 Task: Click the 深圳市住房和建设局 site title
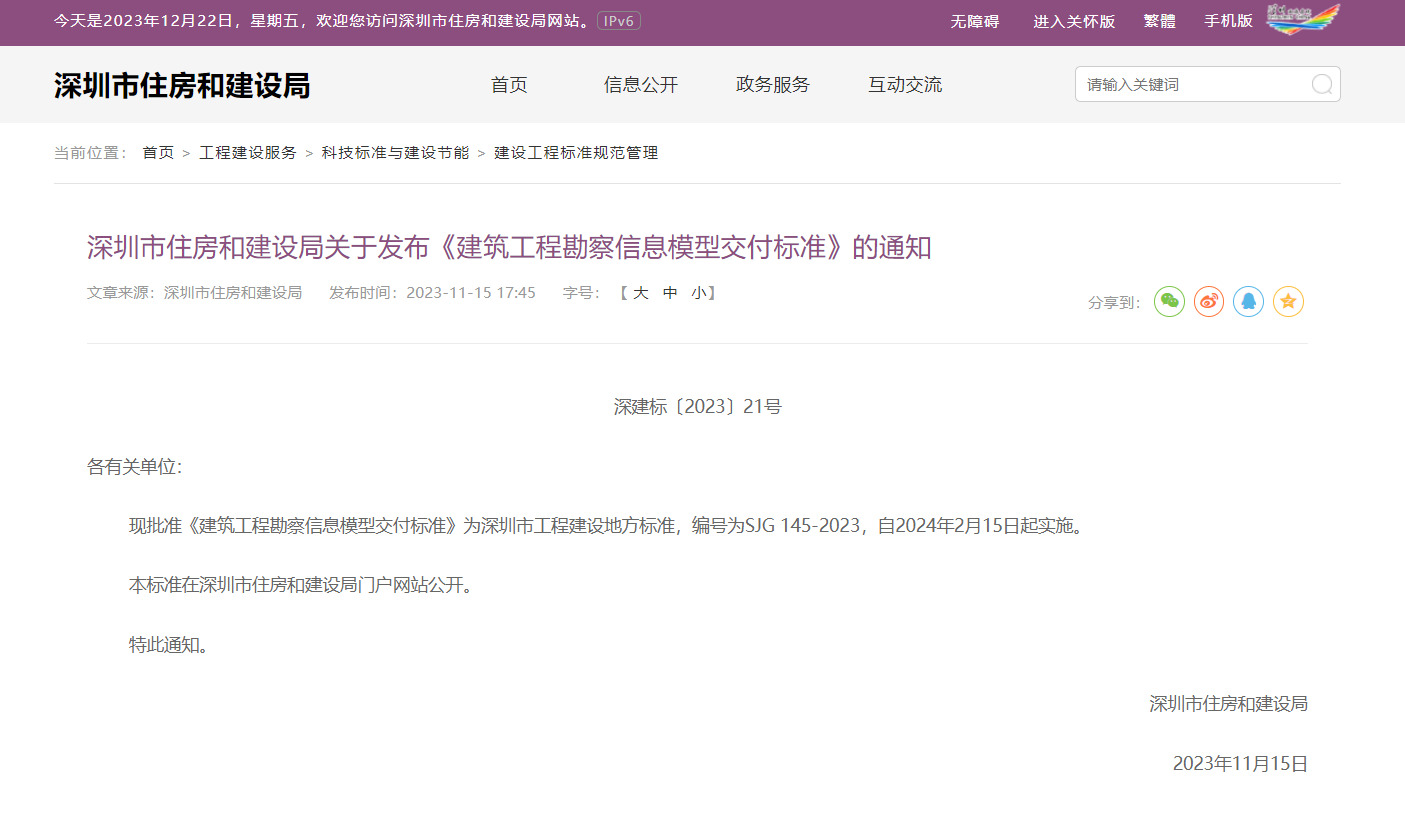pos(182,86)
